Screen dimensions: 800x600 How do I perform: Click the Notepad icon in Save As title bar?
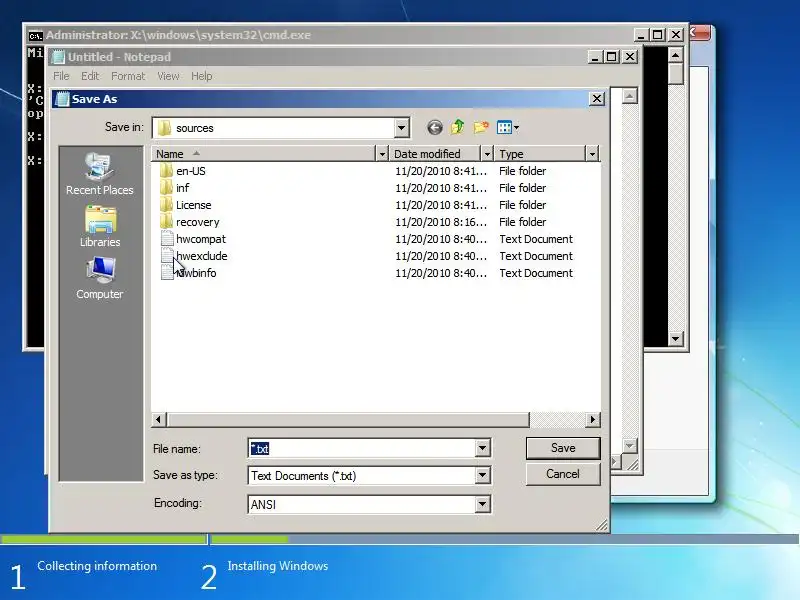[x=62, y=99]
